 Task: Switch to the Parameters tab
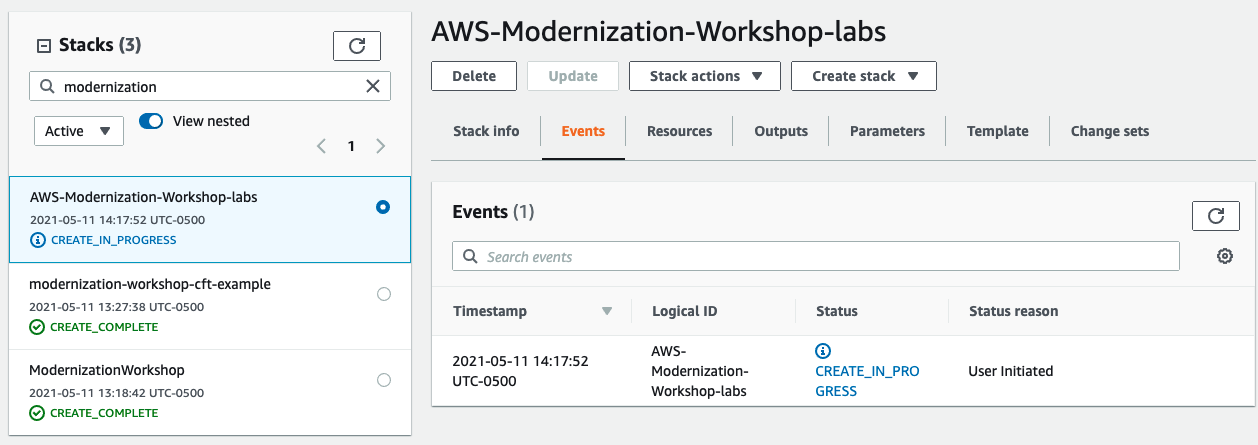click(887, 131)
